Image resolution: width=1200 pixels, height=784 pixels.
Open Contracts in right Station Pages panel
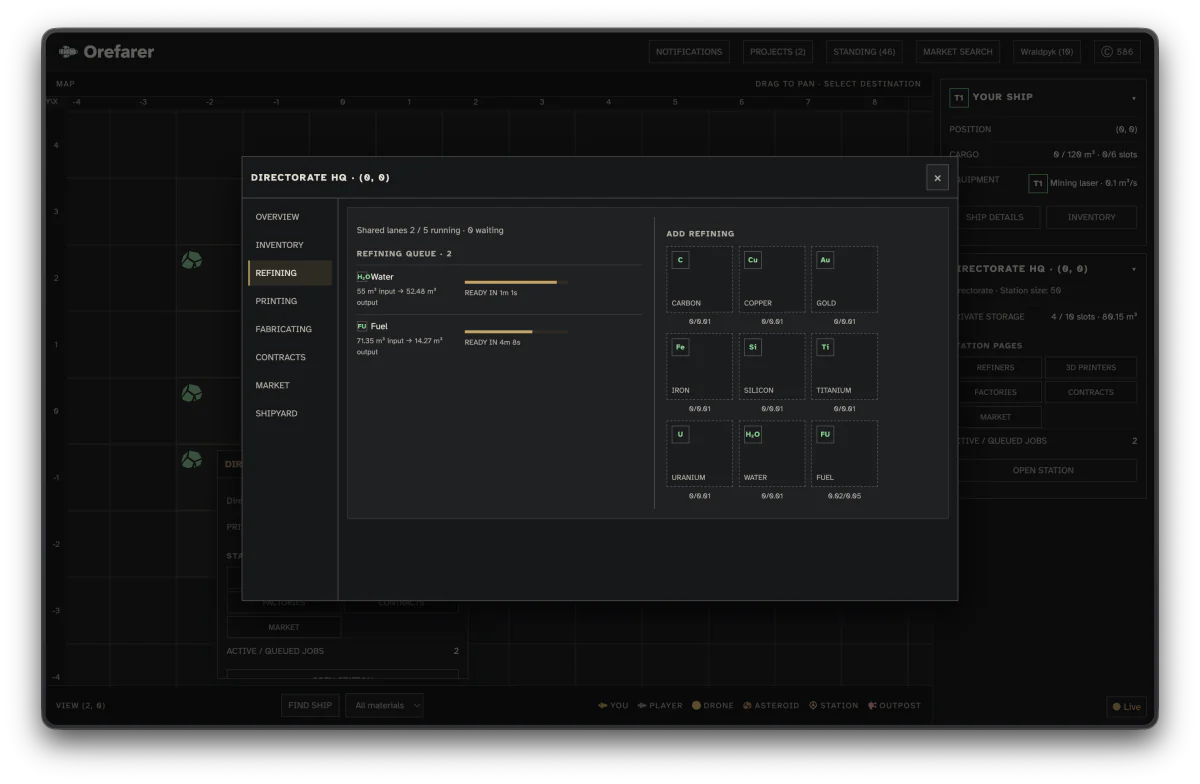pos(1091,392)
